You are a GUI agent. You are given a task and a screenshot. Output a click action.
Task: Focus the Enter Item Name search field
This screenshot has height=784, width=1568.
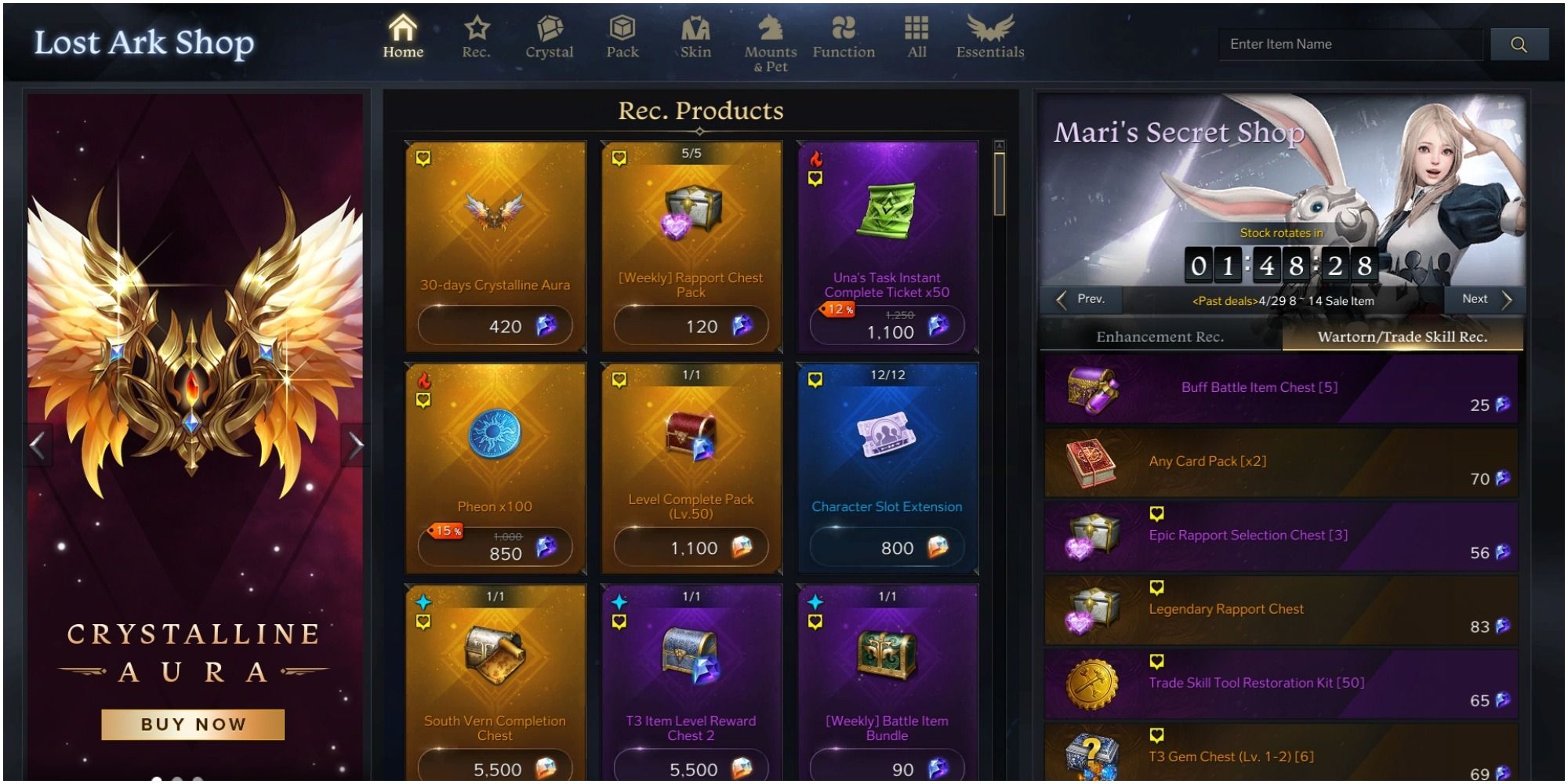(x=1350, y=45)
